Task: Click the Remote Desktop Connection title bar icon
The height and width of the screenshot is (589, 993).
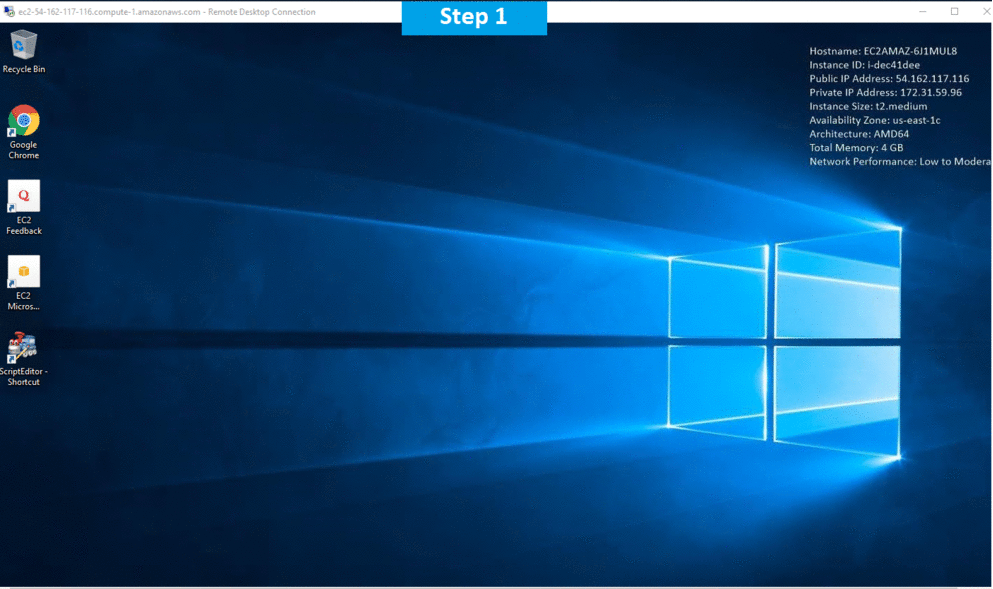Action: pyautogui.click(x=9, y=12)
